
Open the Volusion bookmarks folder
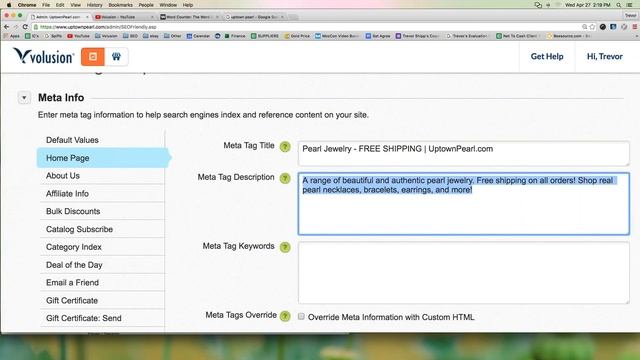[x=106, y=36]
